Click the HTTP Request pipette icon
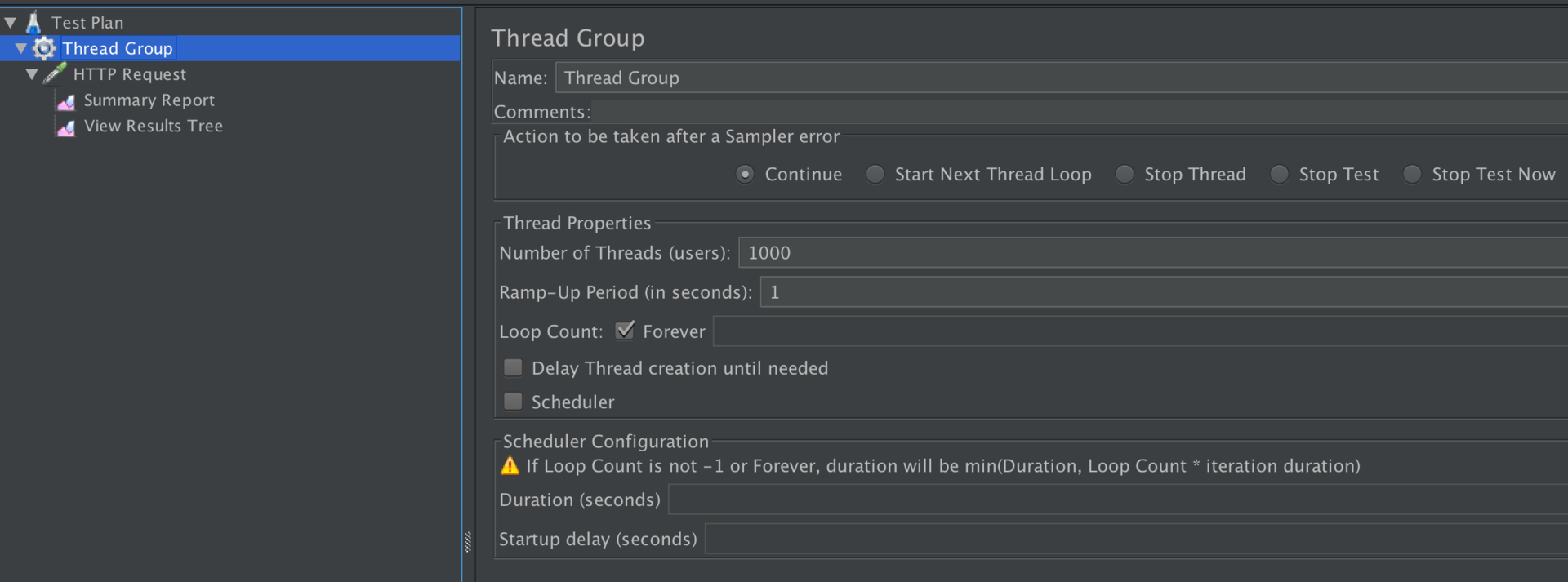This screenshot has height=582, width=1568. [55, 74]
